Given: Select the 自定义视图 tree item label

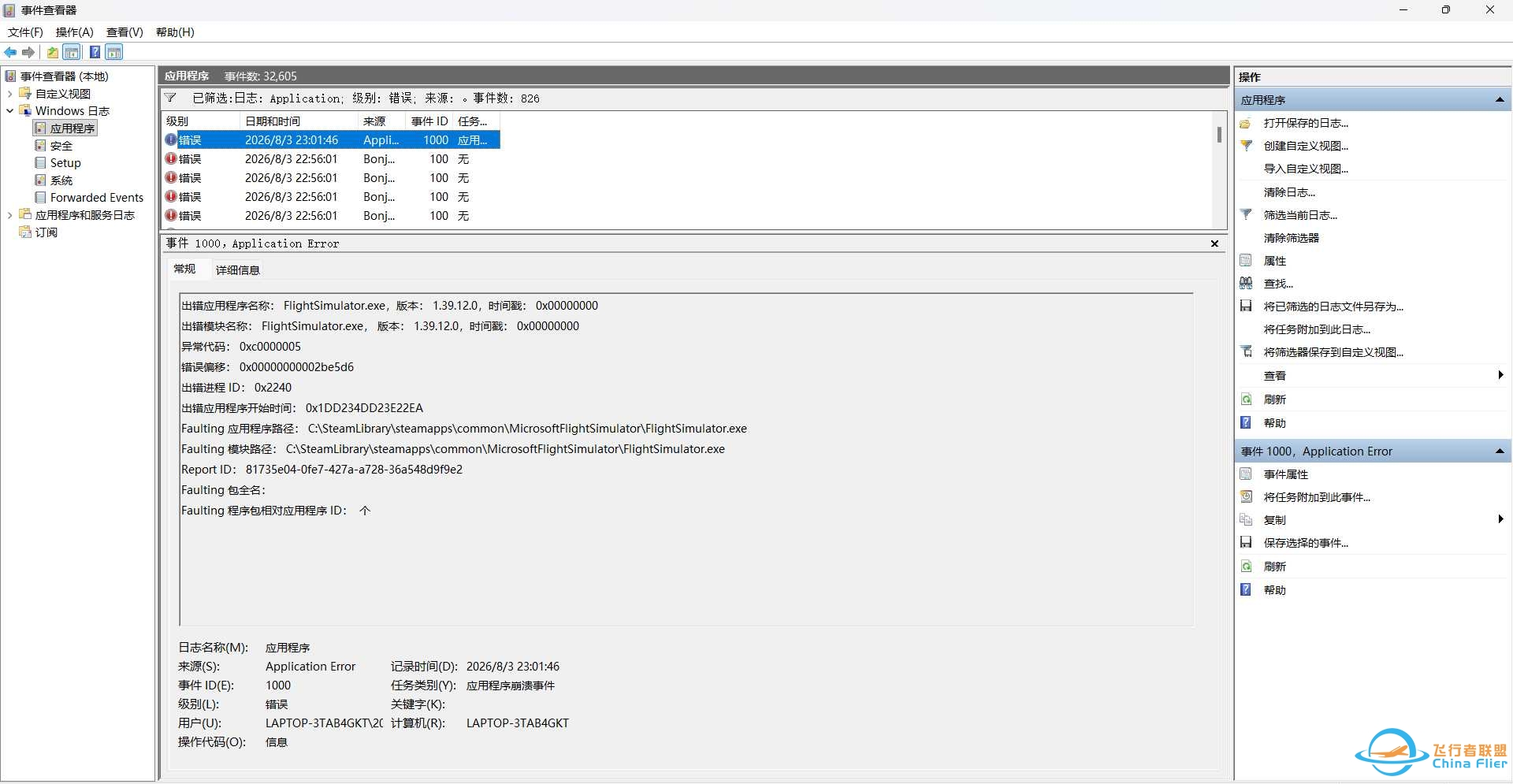Looking at the screenshot, I should pyautogui.click(x=63, y=94).
